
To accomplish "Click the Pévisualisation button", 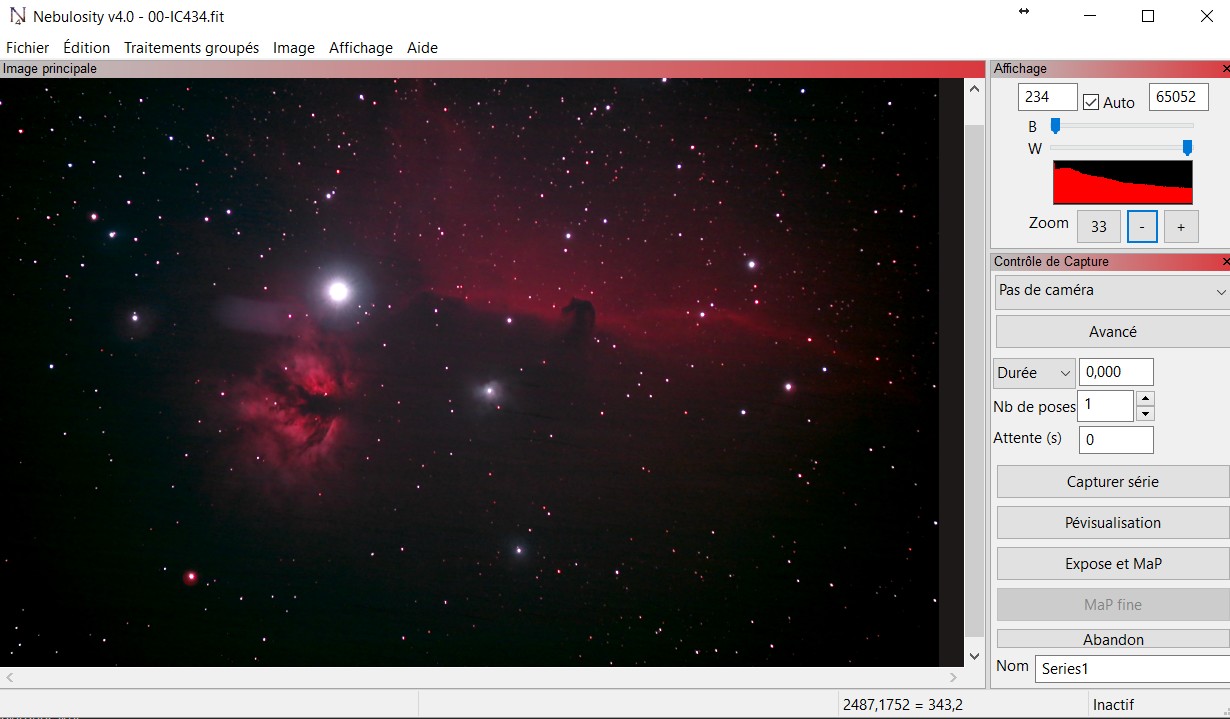I will coord(1113,523).
